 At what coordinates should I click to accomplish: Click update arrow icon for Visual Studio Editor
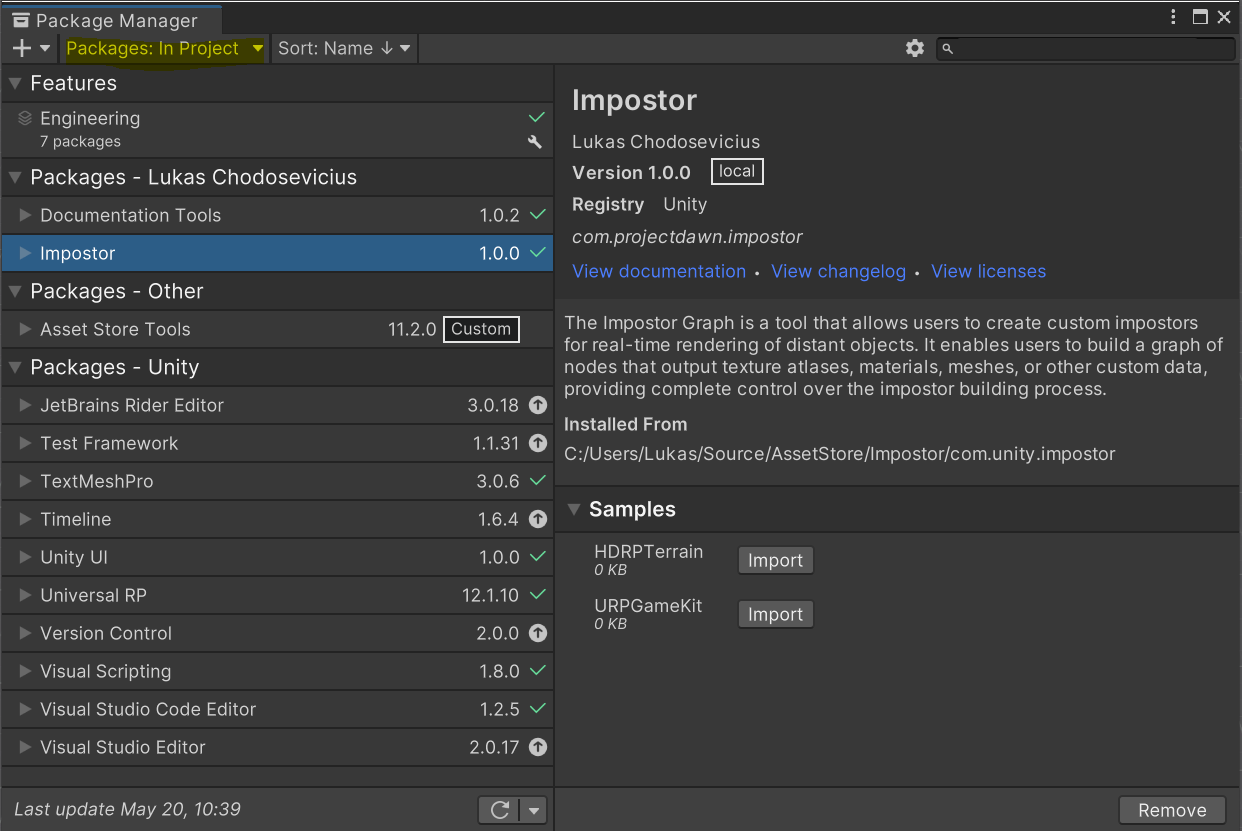pyautogui.click(x=538, y=747)
